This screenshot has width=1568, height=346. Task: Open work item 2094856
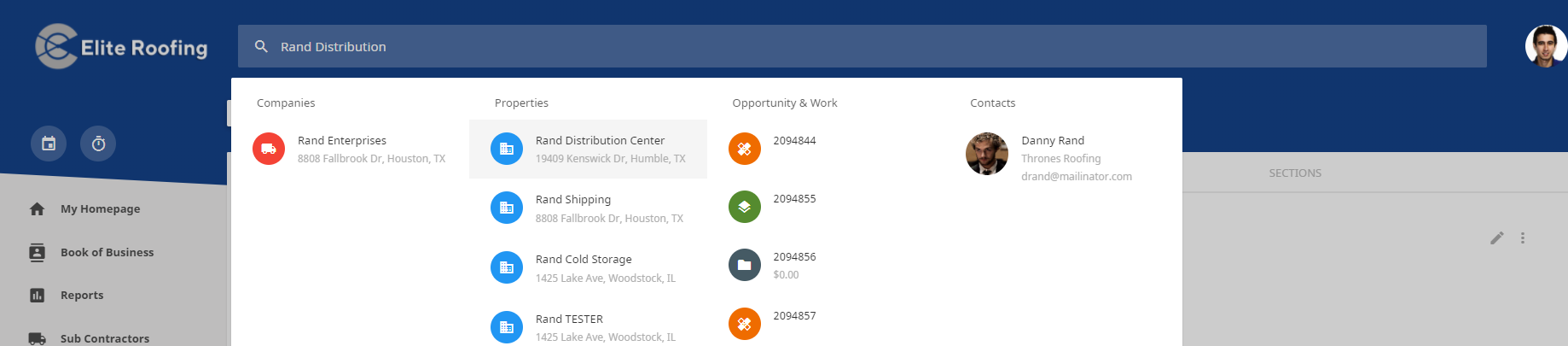click(x=794, y=256)
